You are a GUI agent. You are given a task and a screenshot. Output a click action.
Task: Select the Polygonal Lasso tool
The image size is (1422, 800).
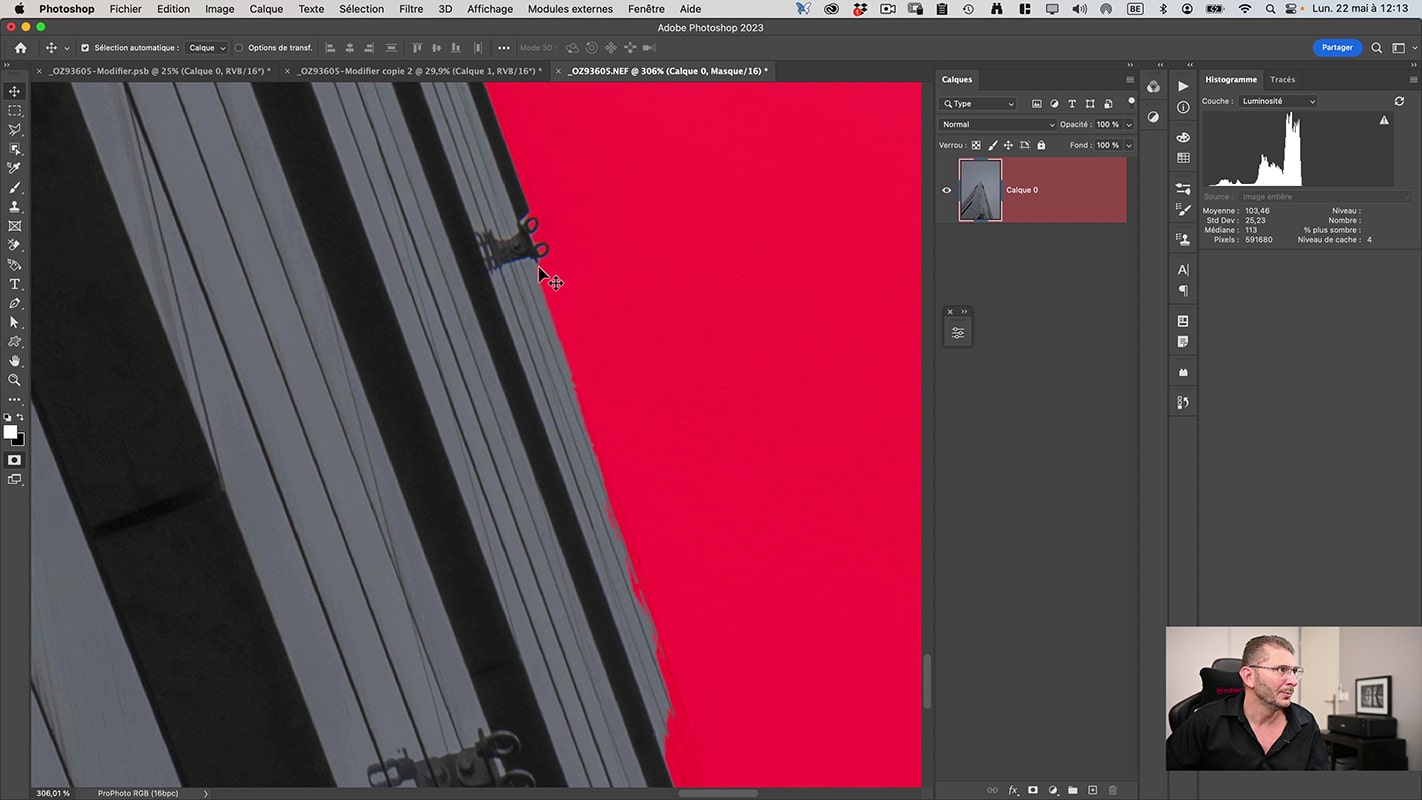(x=14, y=130)
